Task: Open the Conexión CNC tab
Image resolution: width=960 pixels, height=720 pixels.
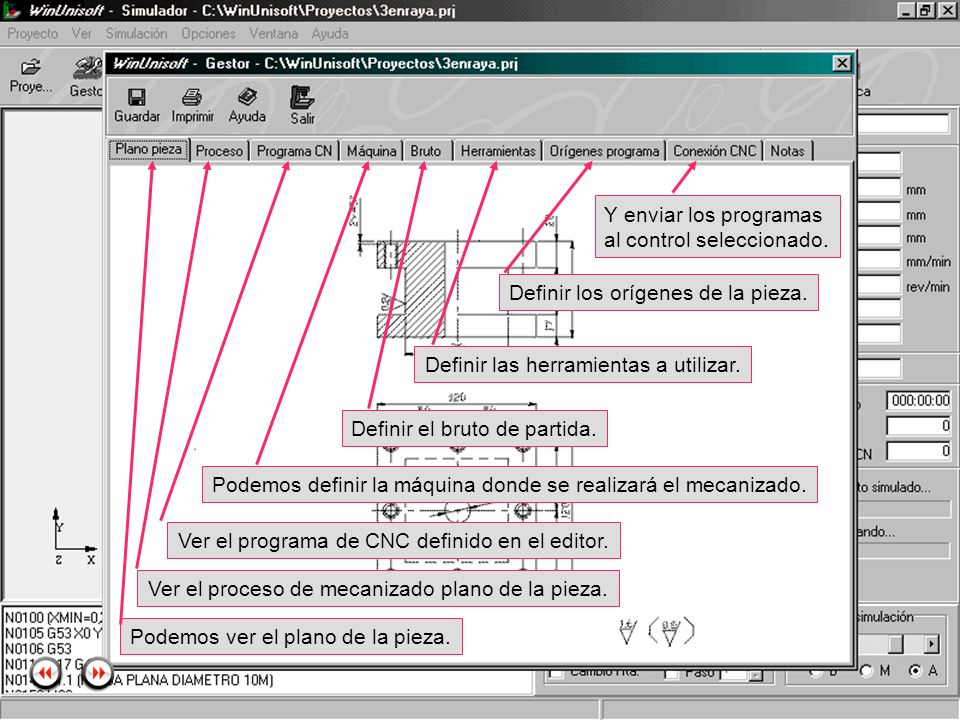Action: (x=714, y=151)
